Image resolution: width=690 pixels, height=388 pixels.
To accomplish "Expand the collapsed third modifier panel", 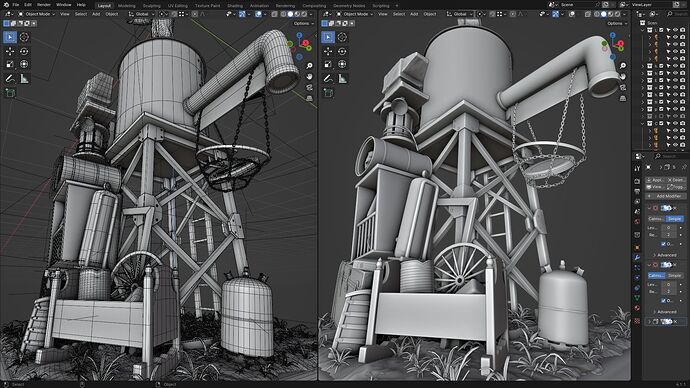I will pos(650,322).
